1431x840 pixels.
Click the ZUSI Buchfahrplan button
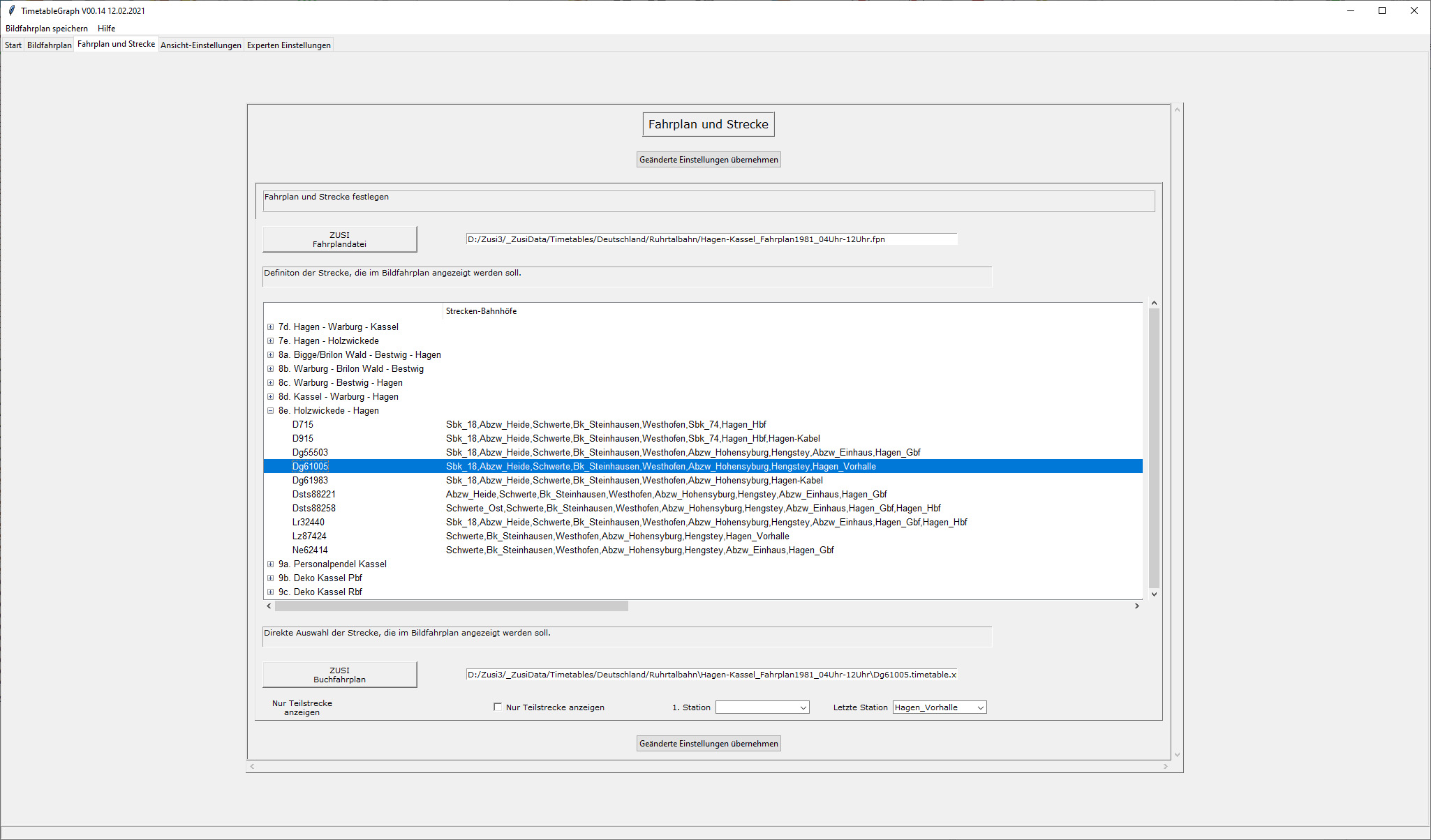pyautogui.click(x=339, y=675)
